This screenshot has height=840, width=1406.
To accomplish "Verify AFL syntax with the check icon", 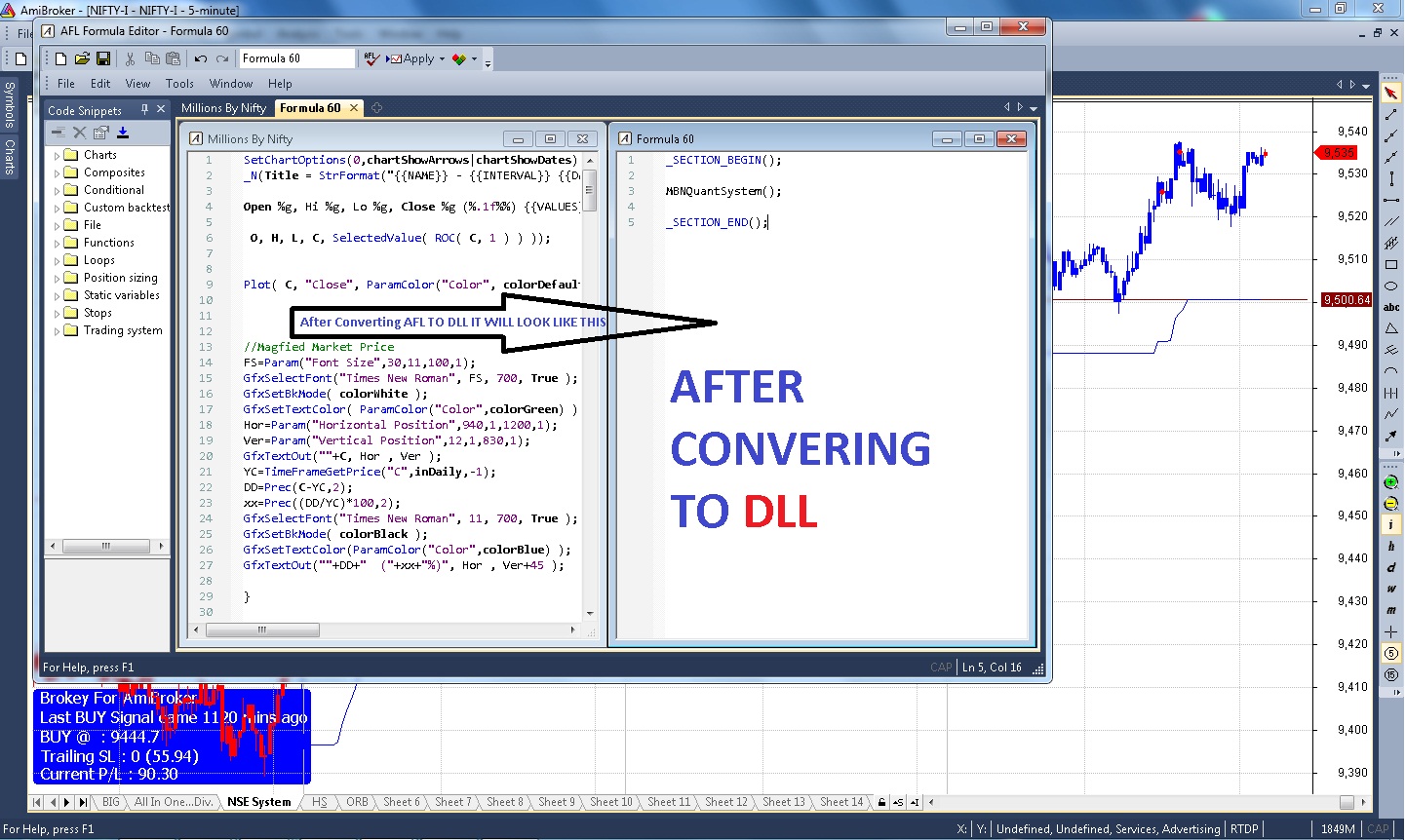I will (371, 58).
